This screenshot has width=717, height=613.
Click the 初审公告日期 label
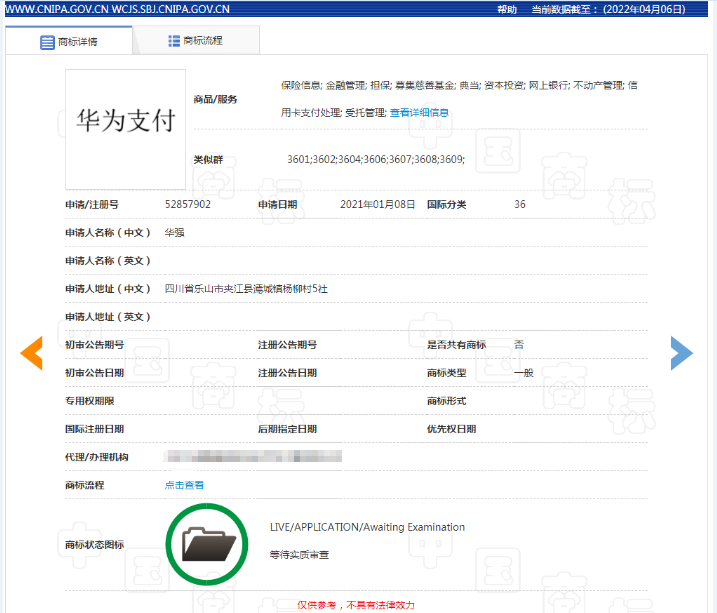[95, 373]
